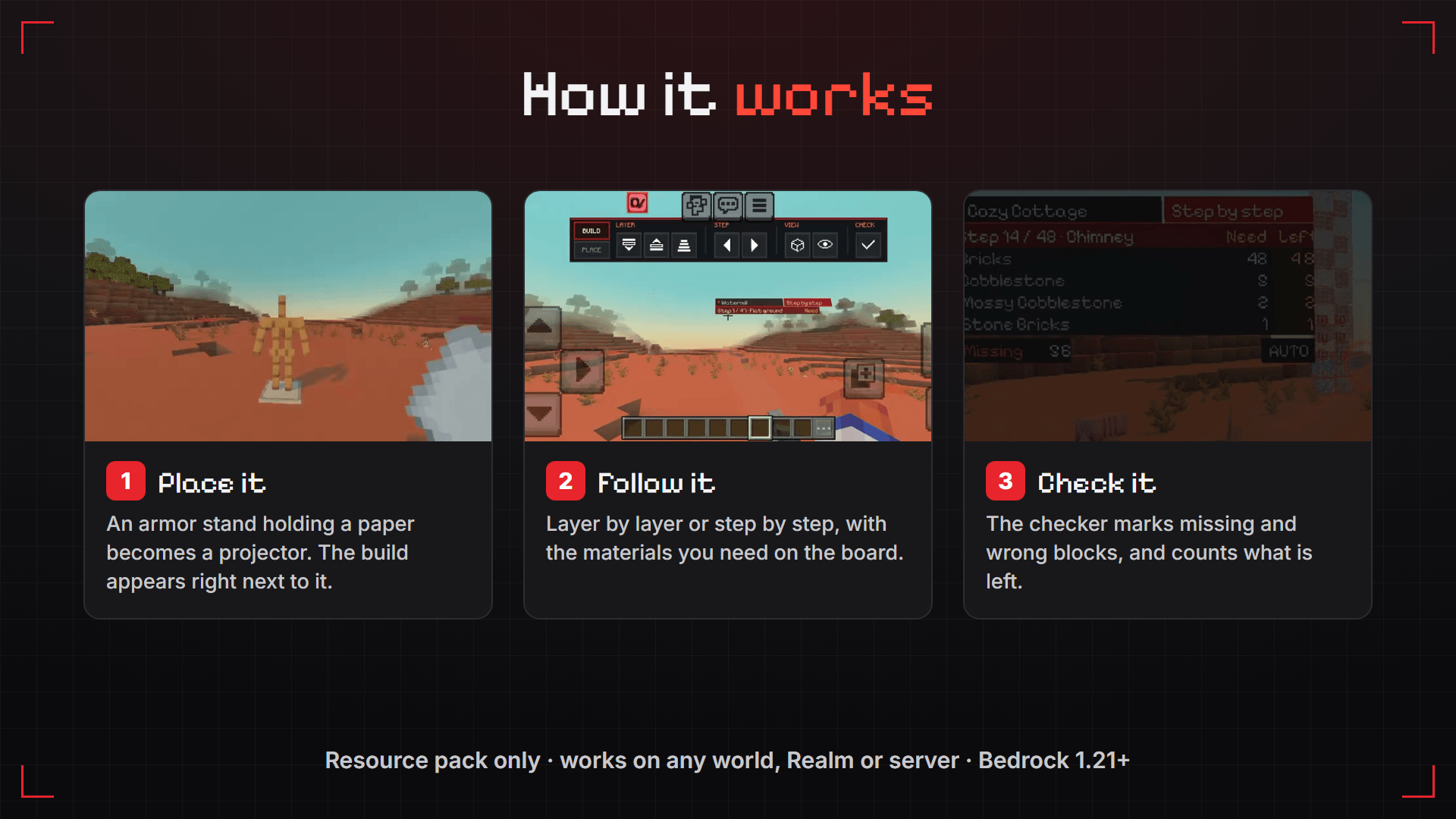
Task: Open the emote figure button
Action: click(x=696, y=205)
